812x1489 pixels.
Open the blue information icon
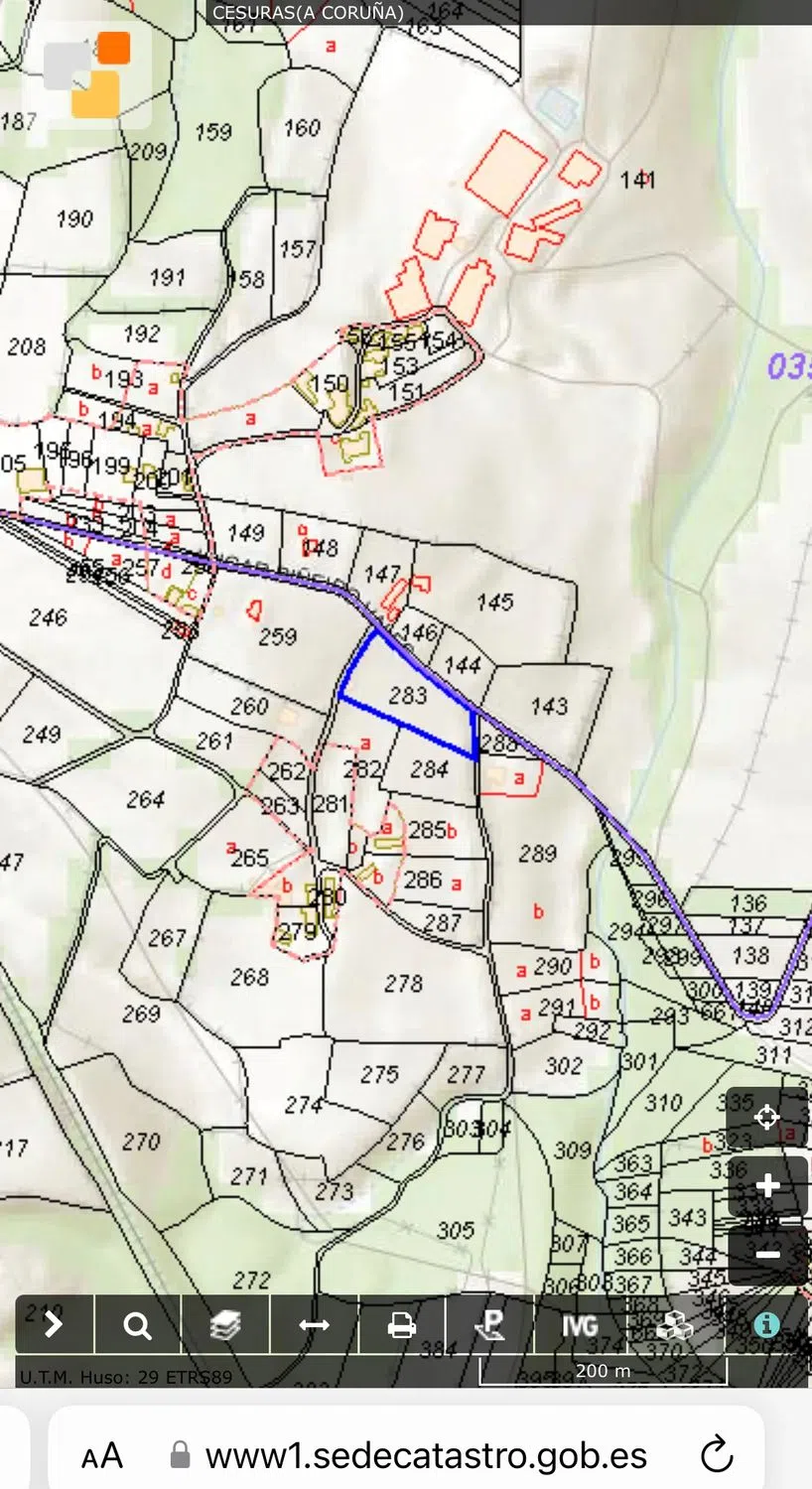tap(765, 1324)
